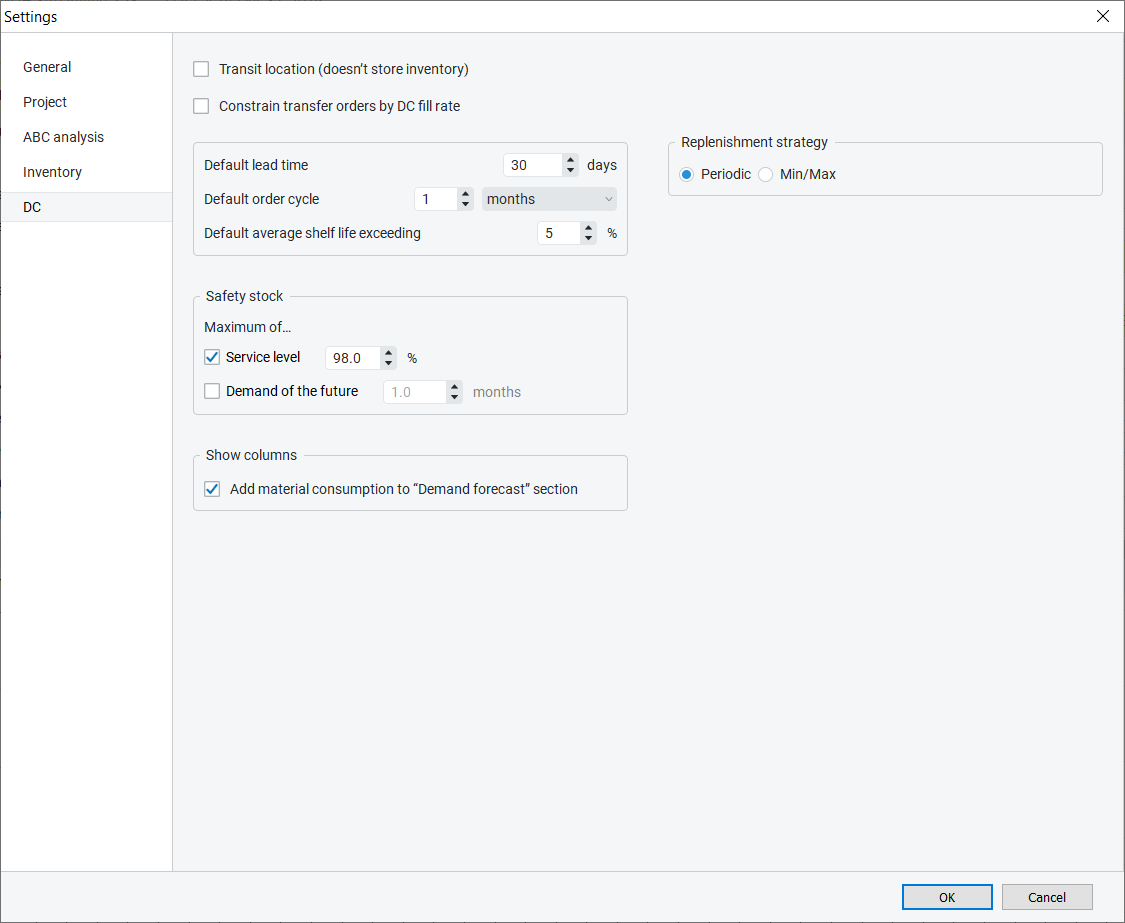Decrease the default lead time value
Screen dimensions: 1125x923
coord(570,171)
